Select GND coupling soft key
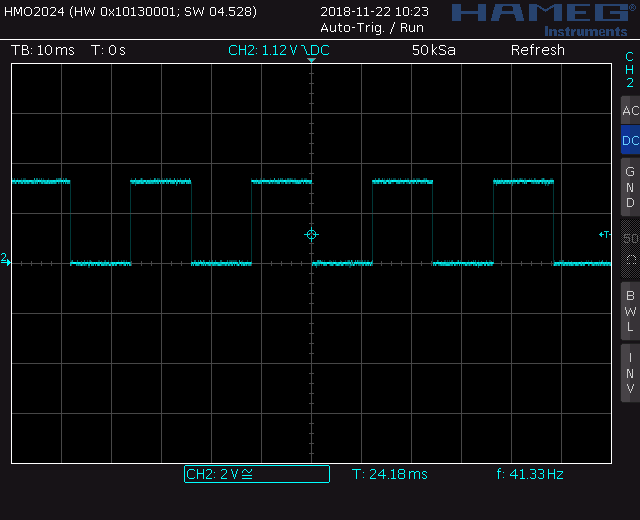640x520 pixels. point(630,187)
